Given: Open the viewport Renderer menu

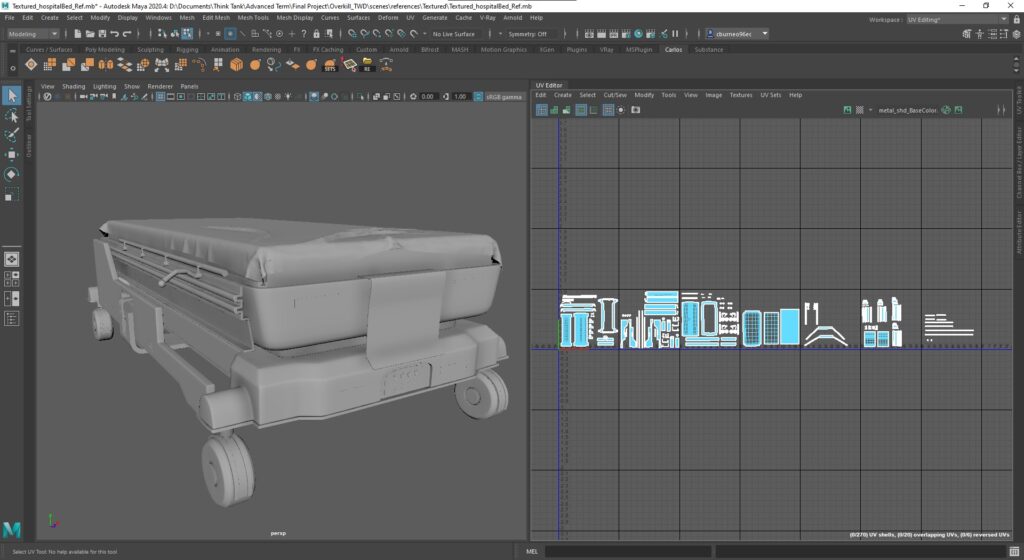Looking at the screenshot, I should (160, 86).
